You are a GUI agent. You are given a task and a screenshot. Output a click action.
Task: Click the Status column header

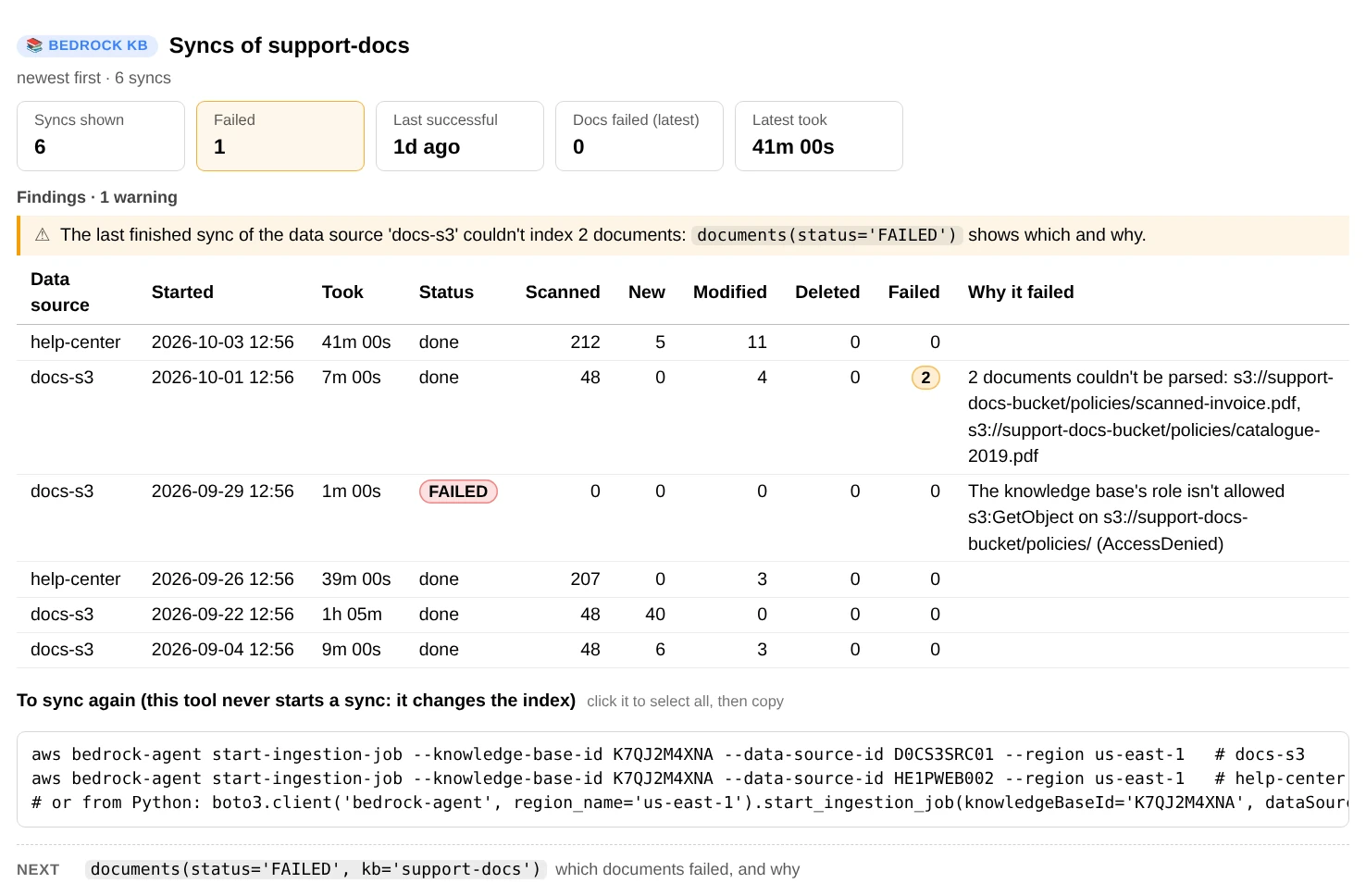(446, 292)
